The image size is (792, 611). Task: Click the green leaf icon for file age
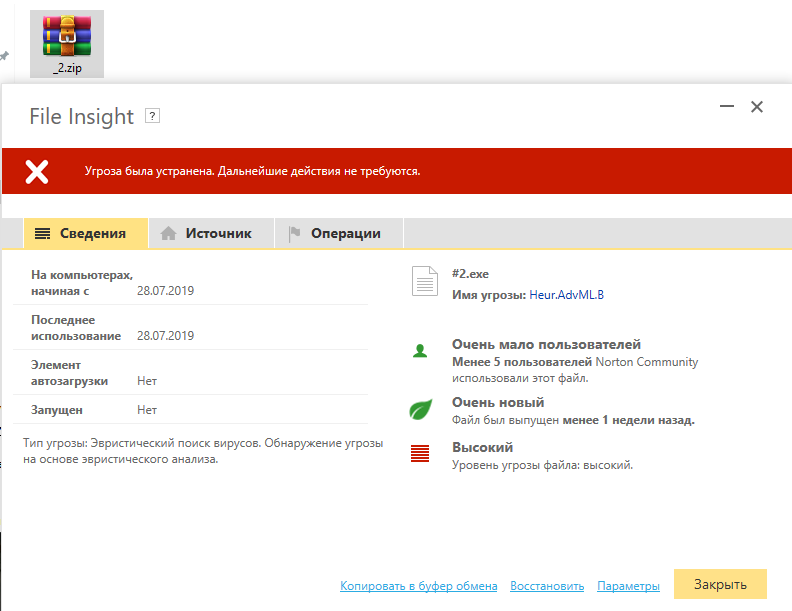(421, 409)
